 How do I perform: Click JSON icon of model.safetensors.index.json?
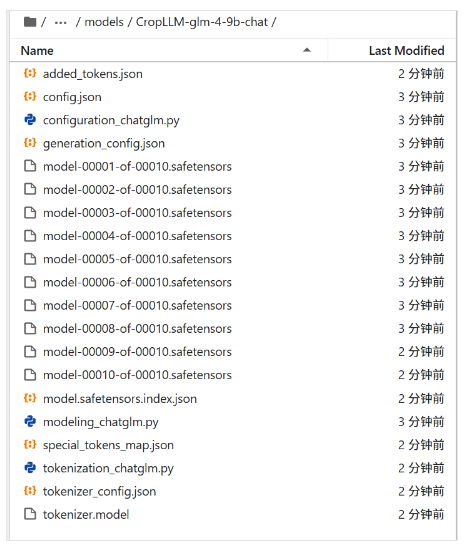[x=30, y=398]
